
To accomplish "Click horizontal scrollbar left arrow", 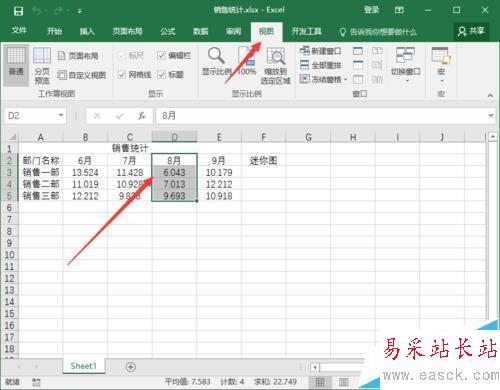I will 315,367.
